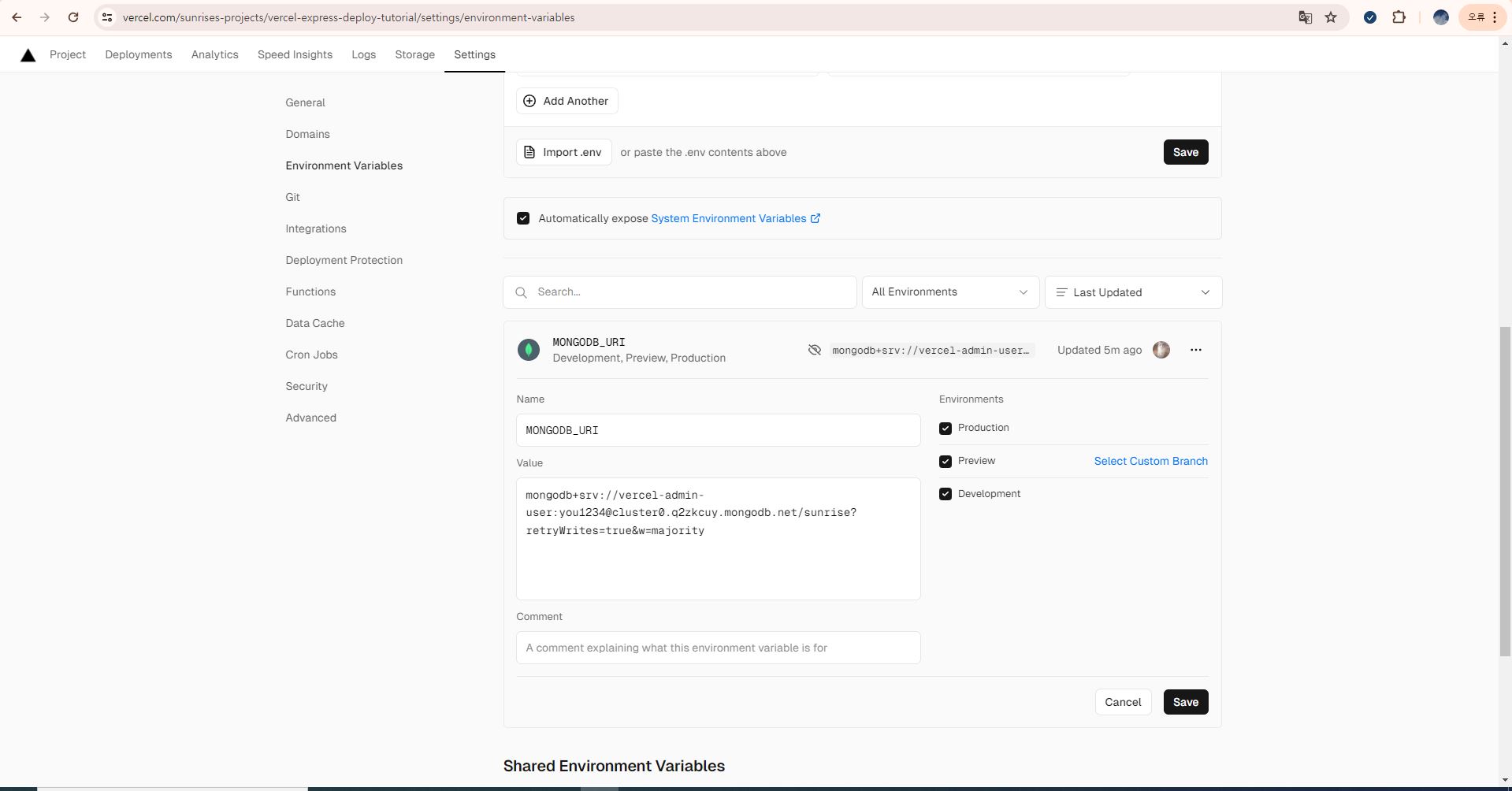Open Chrome three-dot menu

pyautogui.click(x=1495, y=17)
